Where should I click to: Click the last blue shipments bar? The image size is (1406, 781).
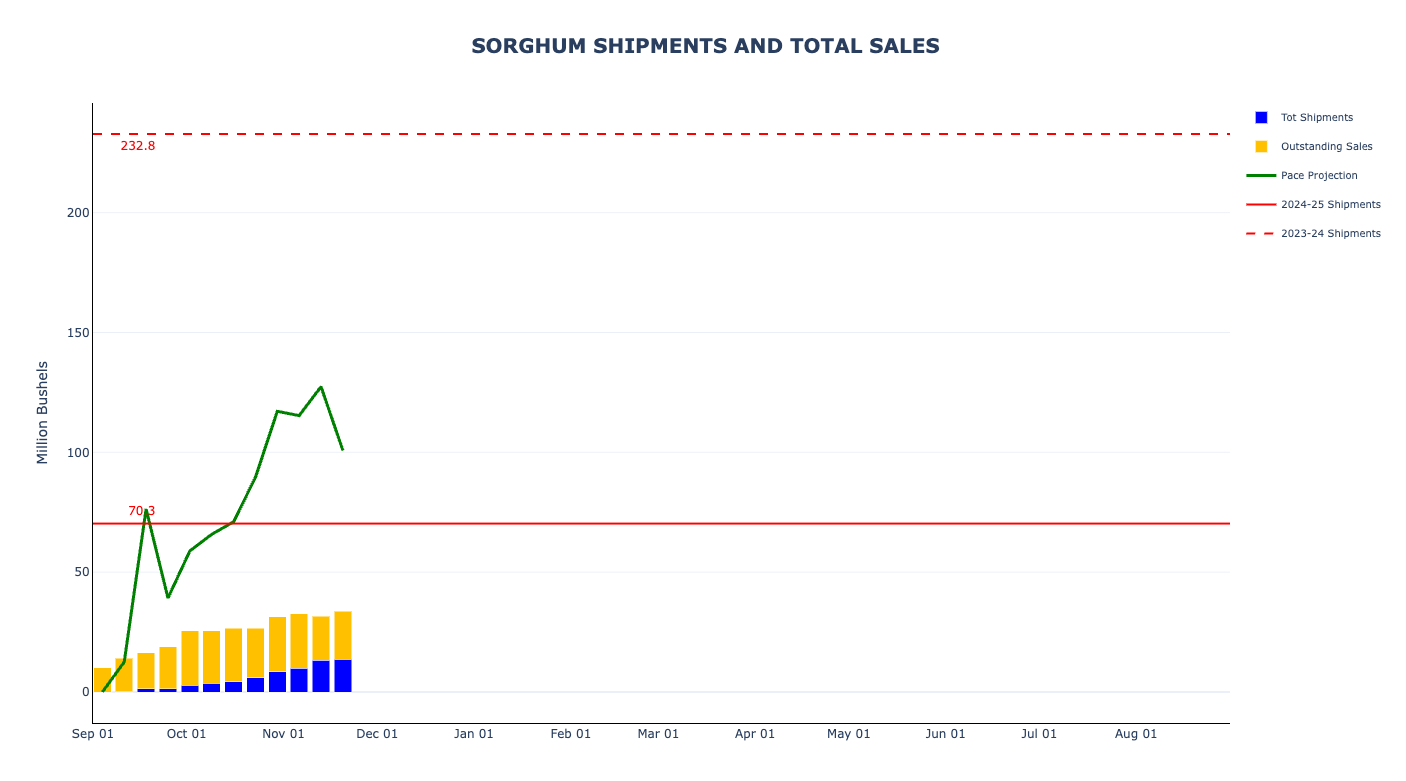[343, 676]
